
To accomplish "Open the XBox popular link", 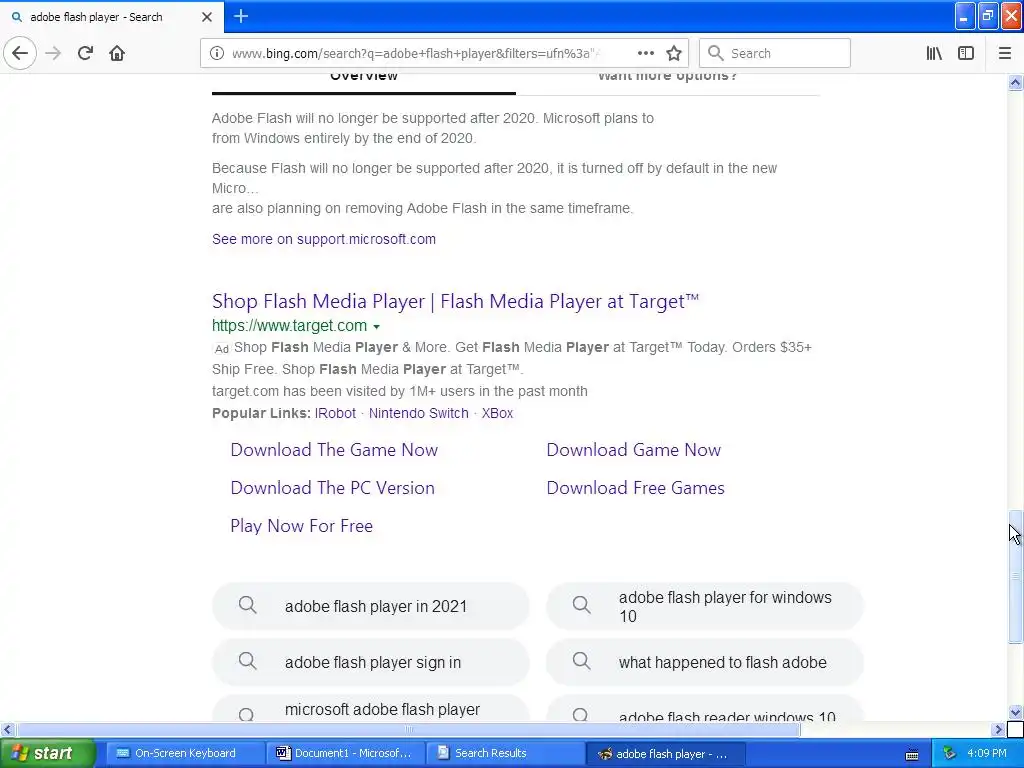I will 497,413.
